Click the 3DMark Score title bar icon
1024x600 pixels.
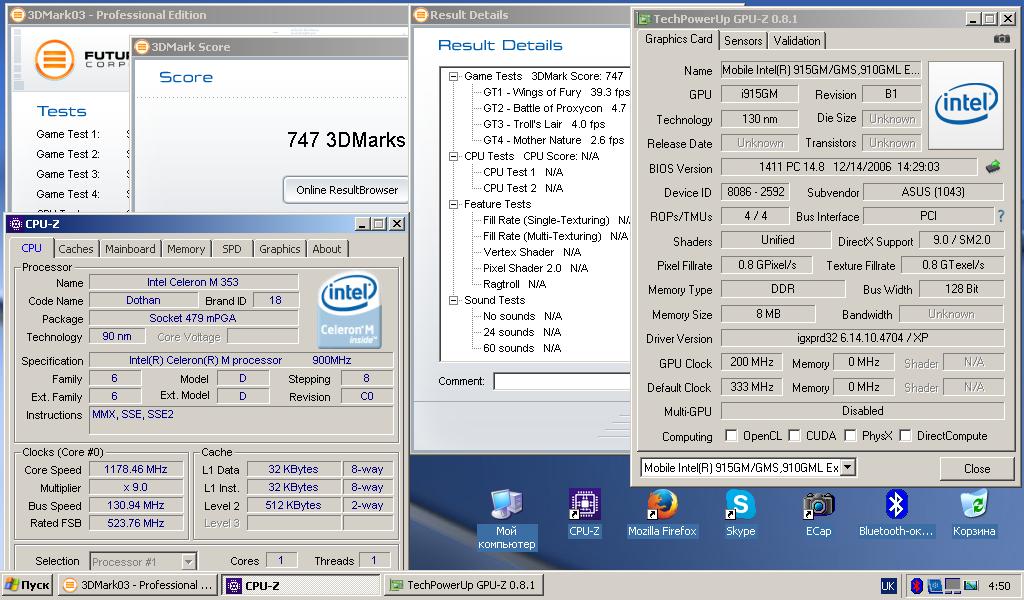(142, 47)
